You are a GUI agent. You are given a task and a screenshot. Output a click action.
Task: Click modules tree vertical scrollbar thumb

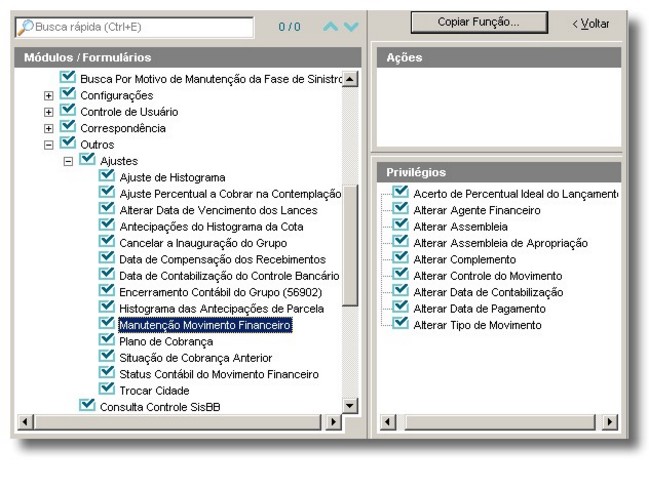coord(351,245)
